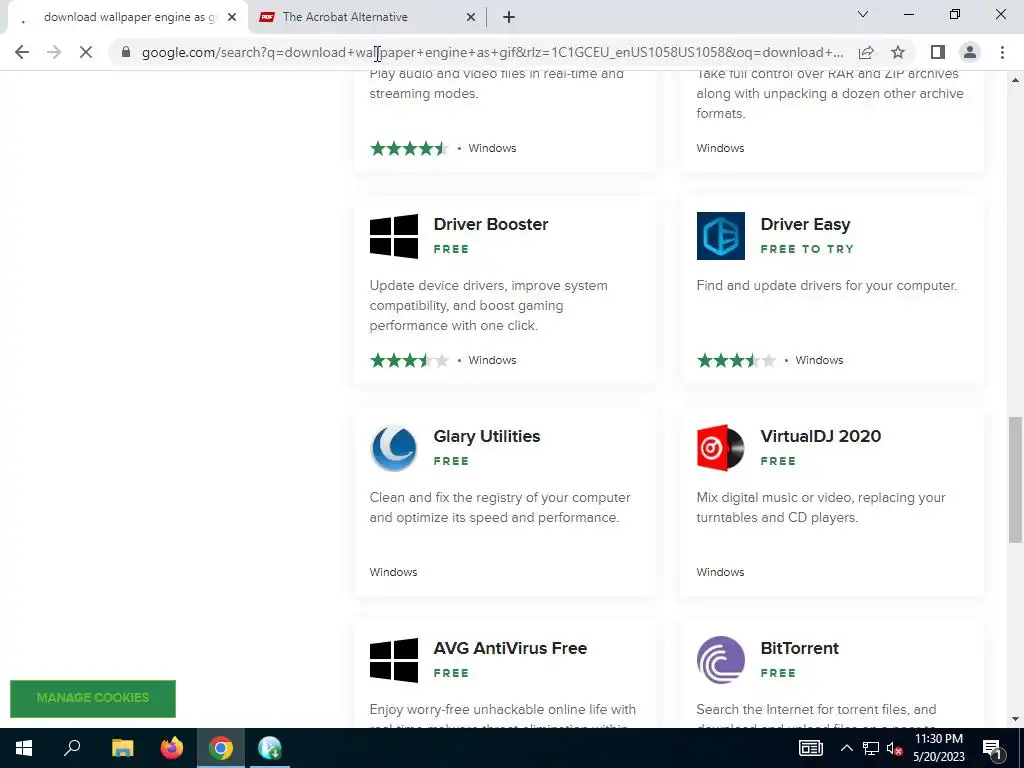Open File Explorer from the taskbar
The height and width of the screenshot is (768, 1024).
click(x=122, y=748)
